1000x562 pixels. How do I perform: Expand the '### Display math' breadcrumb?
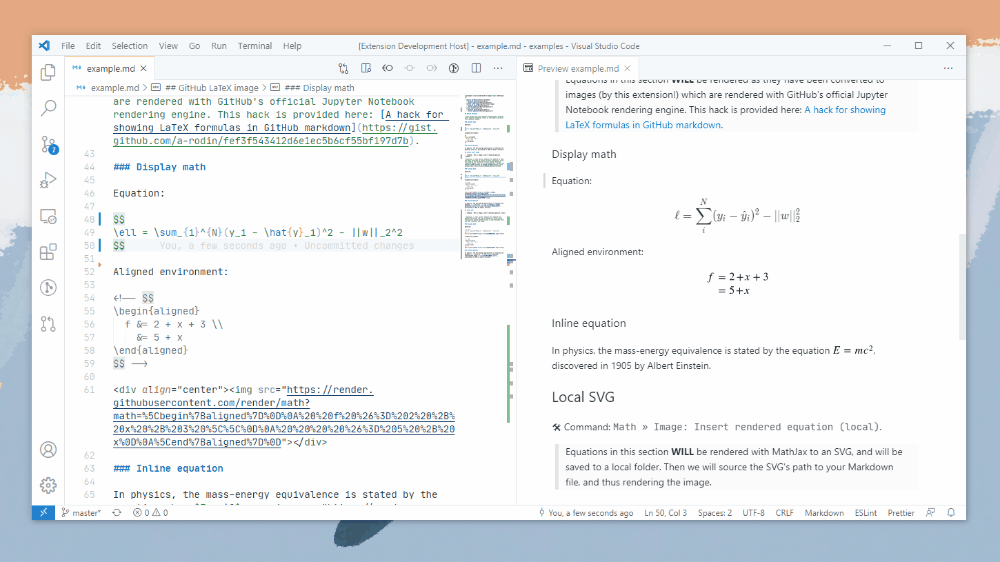(312, 88)
